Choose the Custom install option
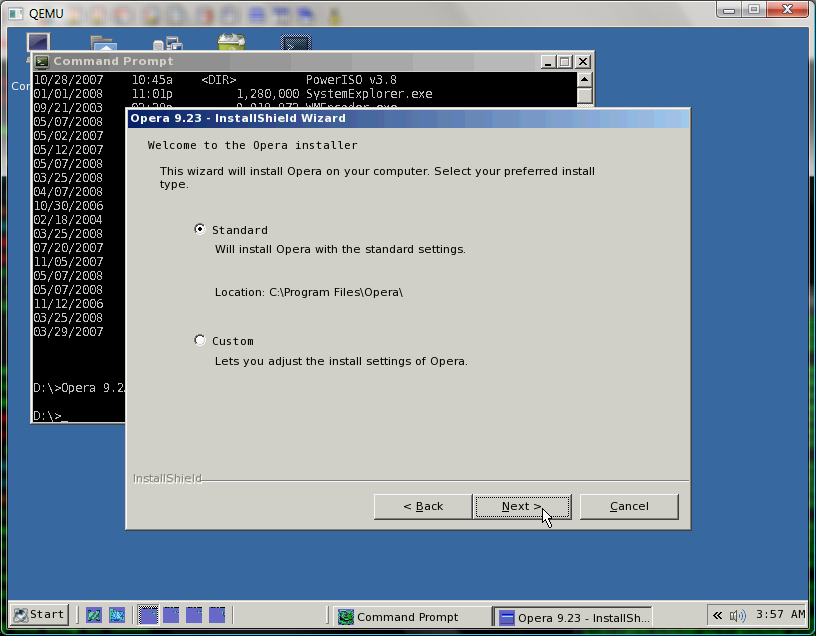 tap(200, 341)
